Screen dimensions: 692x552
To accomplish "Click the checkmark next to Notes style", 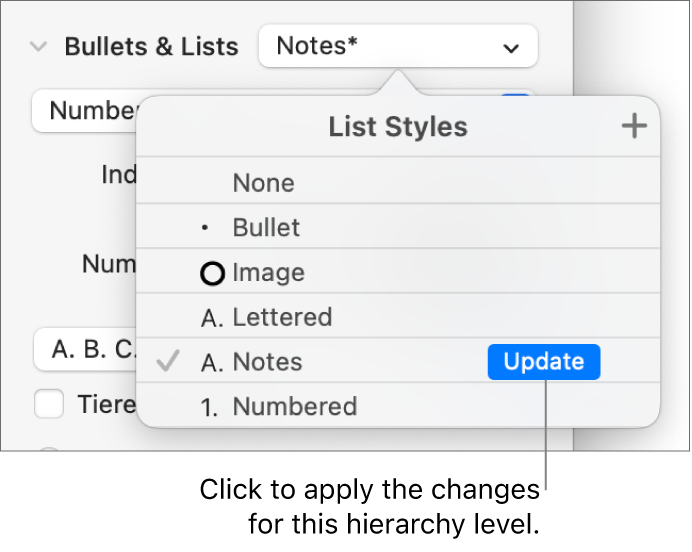I will pos(169,362).
